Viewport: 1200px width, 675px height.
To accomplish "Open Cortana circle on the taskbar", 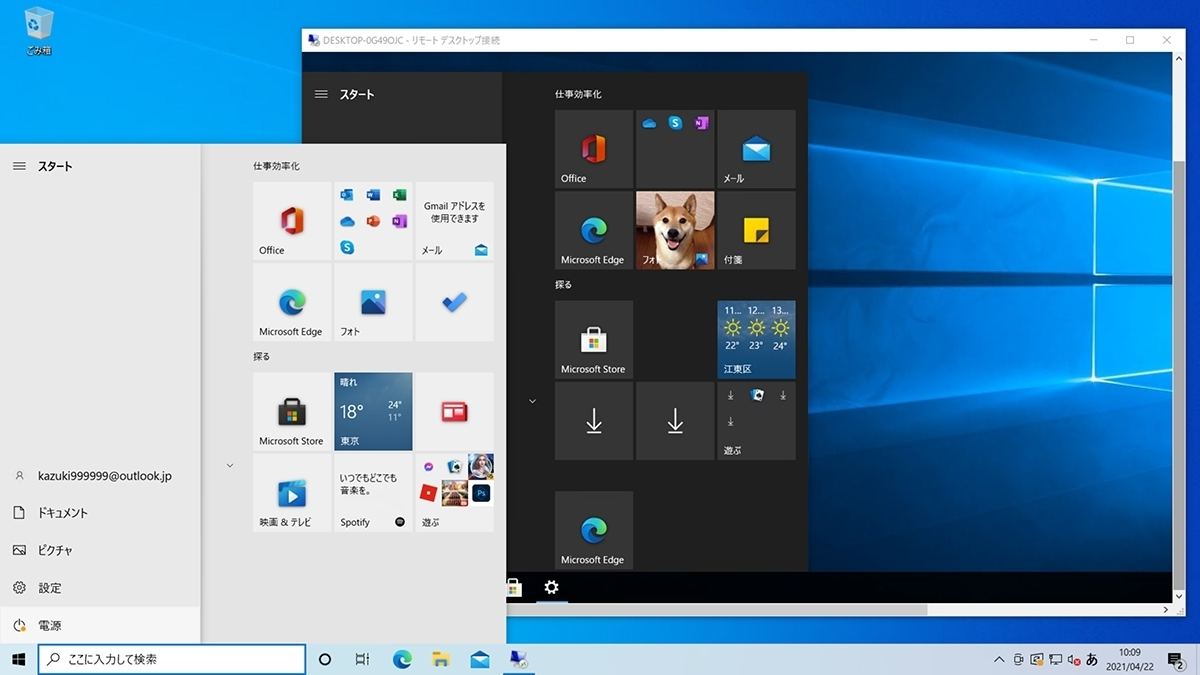I will (324, 659).
